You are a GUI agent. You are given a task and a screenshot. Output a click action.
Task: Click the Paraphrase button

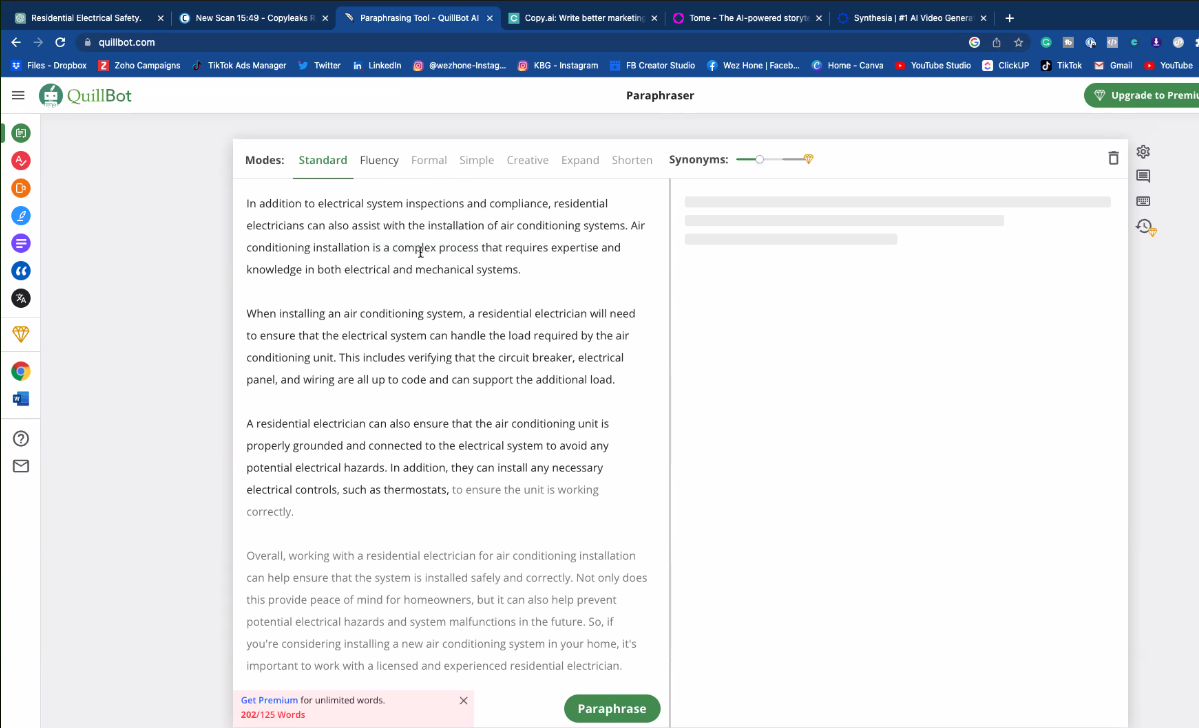click(x=611, y=708)
